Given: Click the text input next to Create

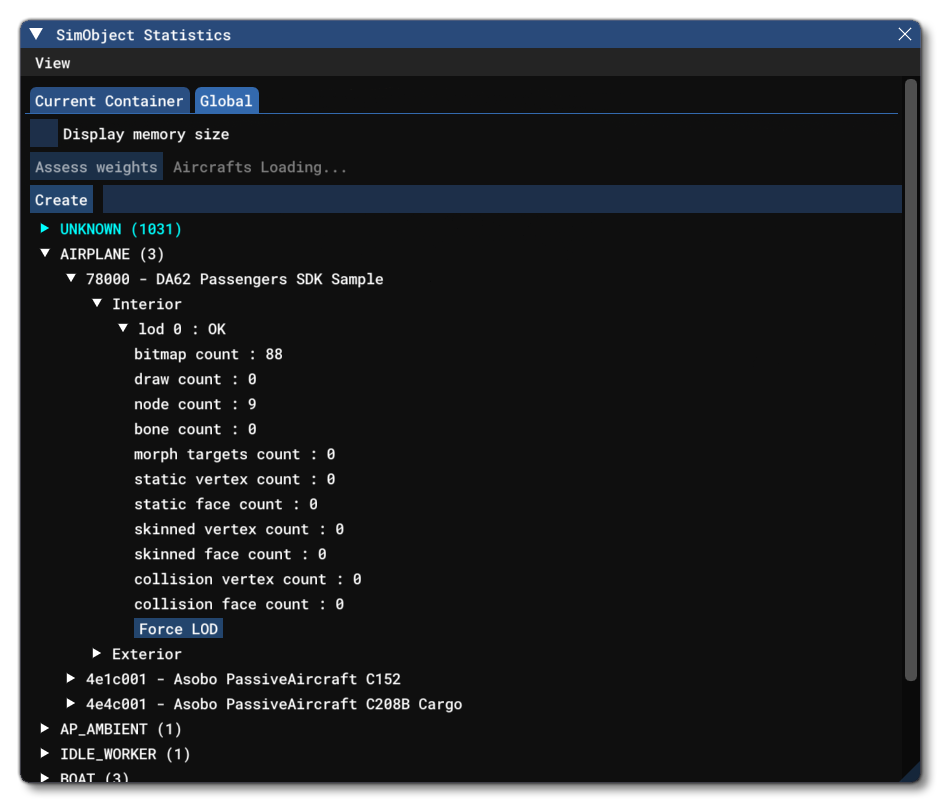Looking at the screenshot, I should pos(500,198).
